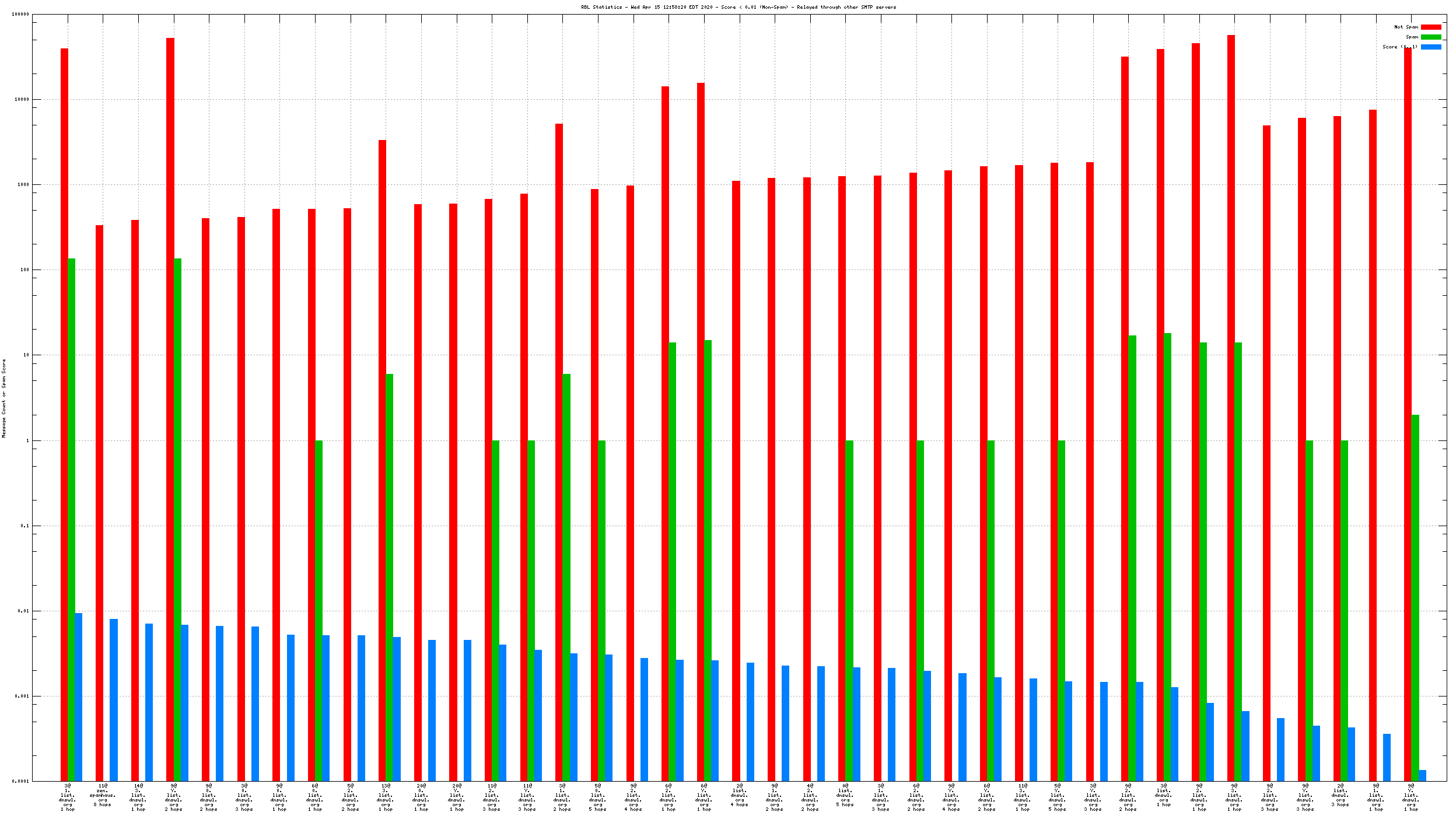Click the first x-axis label '3@ 1.list.dnswl.org'
Screen dimensions: 1456x819
[x=68, y=797]
